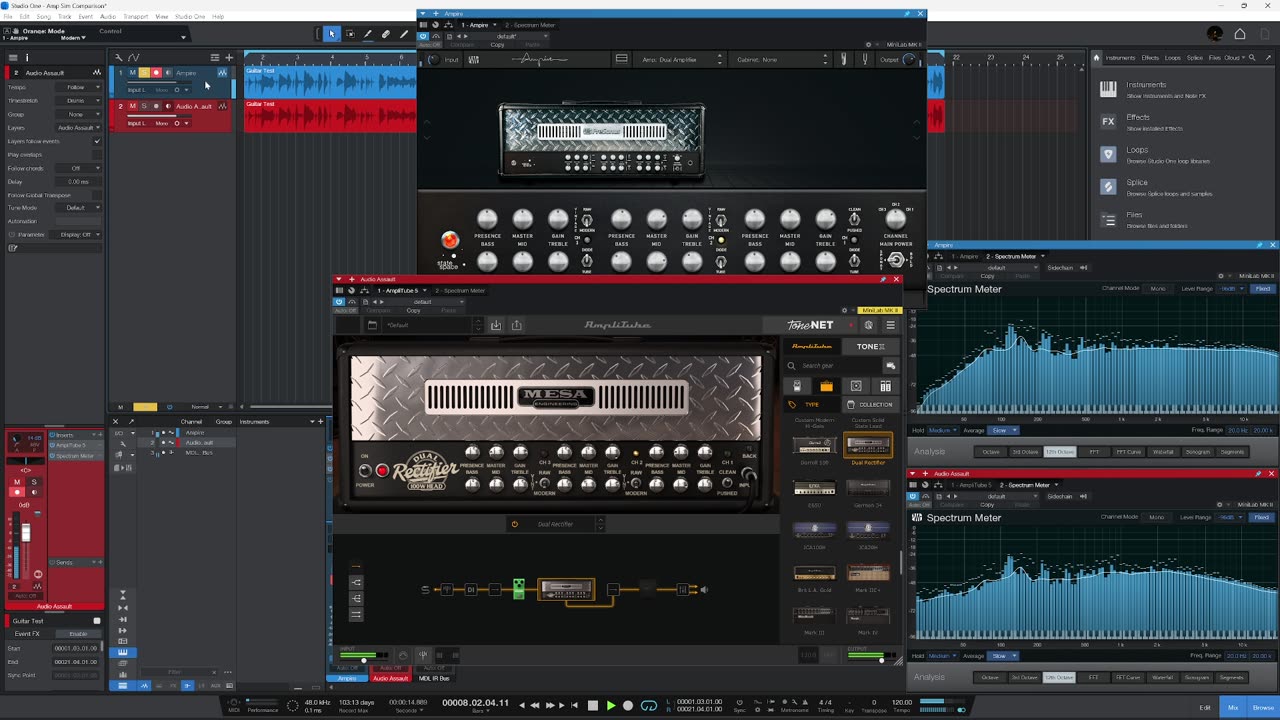Screen dimensions: 1280x720
Task: Select the Arrow tool in the toolbar
Action: click(332, 34)
